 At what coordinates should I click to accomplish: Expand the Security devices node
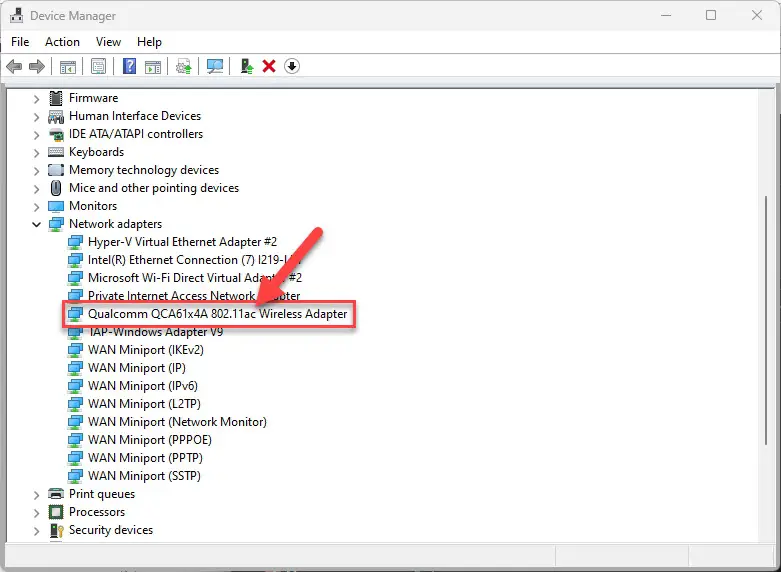point(36,530)
